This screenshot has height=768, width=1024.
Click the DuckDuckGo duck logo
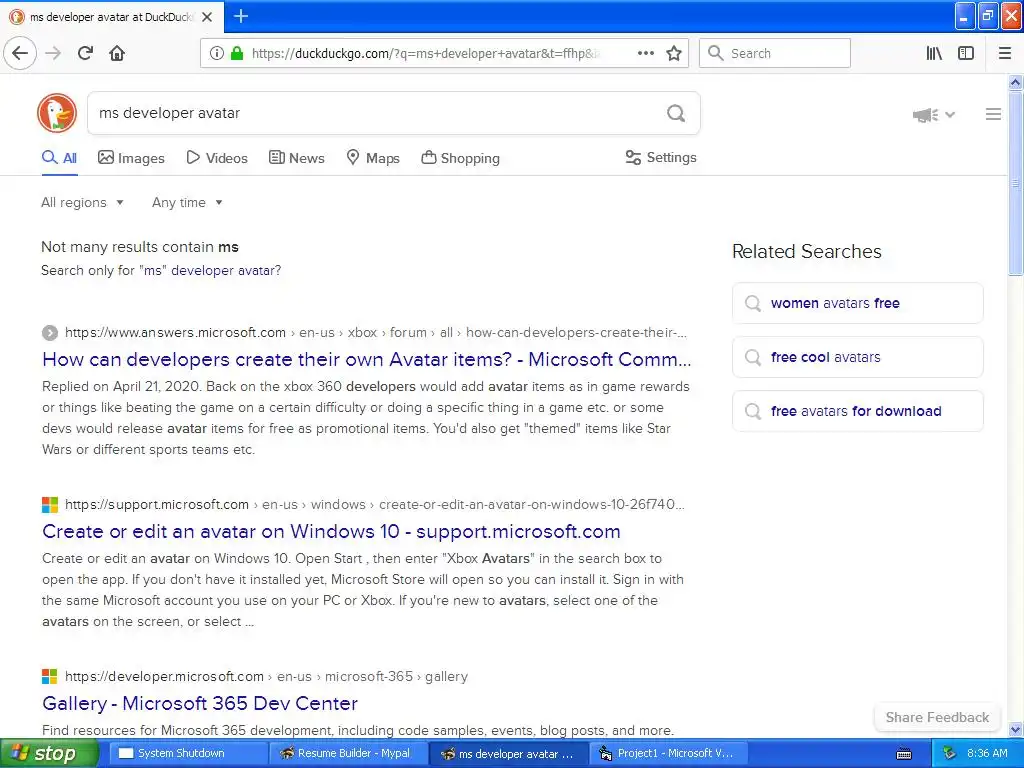[57, 113]
